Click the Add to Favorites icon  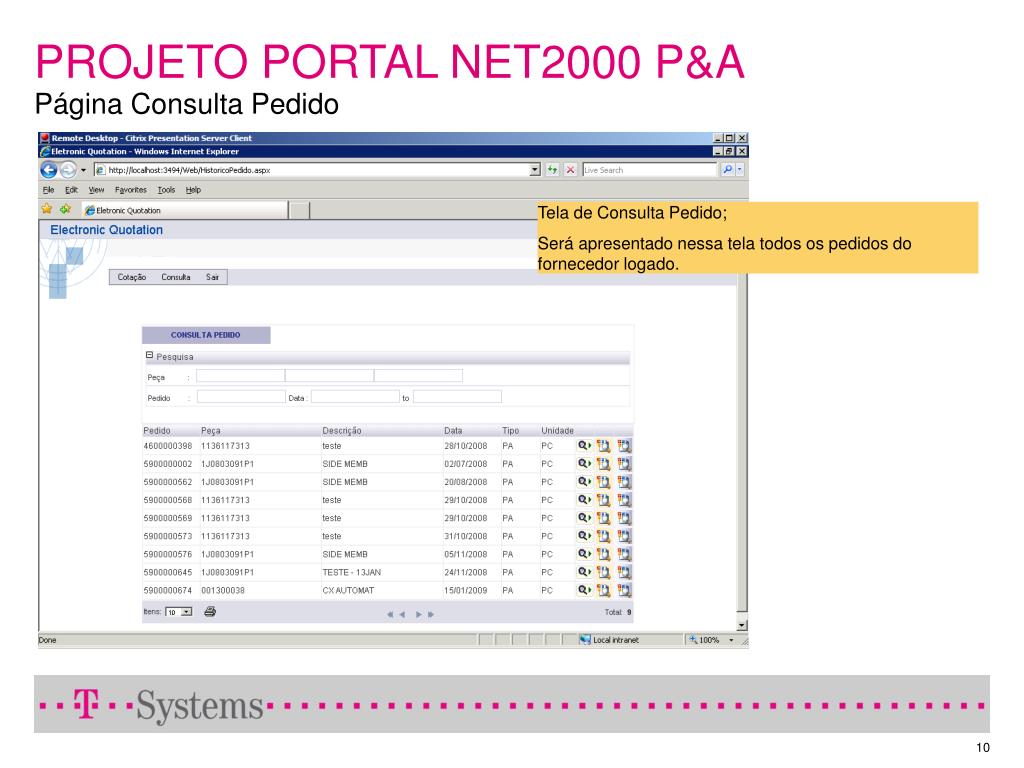click(x=65, y=209)
